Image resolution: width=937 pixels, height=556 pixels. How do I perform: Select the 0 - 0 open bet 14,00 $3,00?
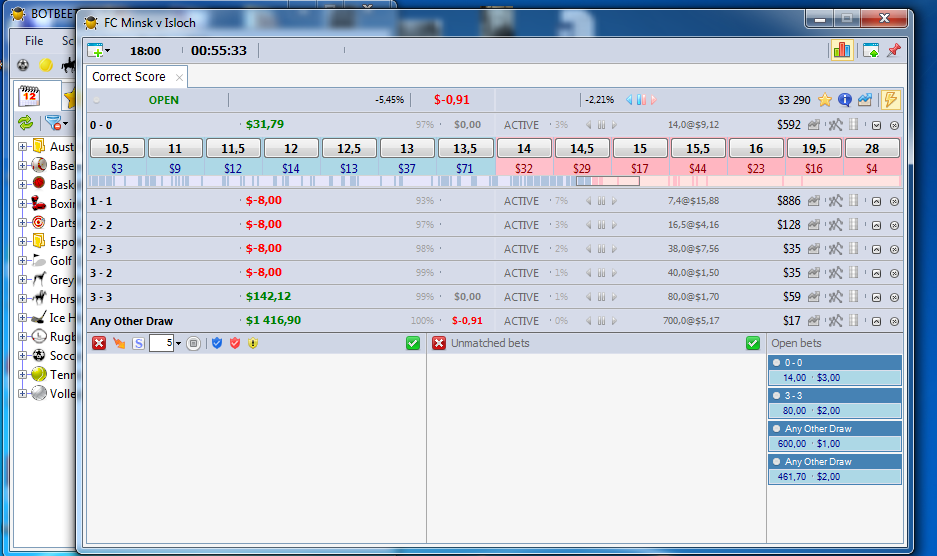pyautogui.click(x=835, y=370)
